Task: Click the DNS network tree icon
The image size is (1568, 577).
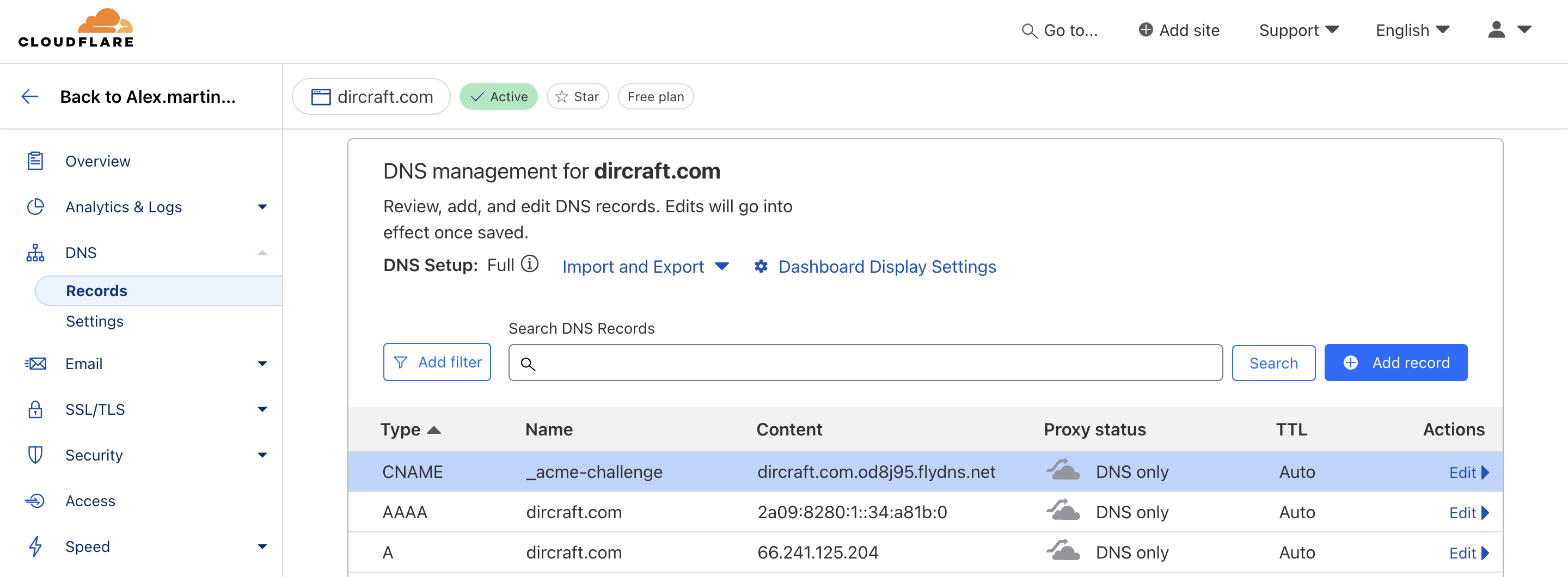Action: click(35, 253)
